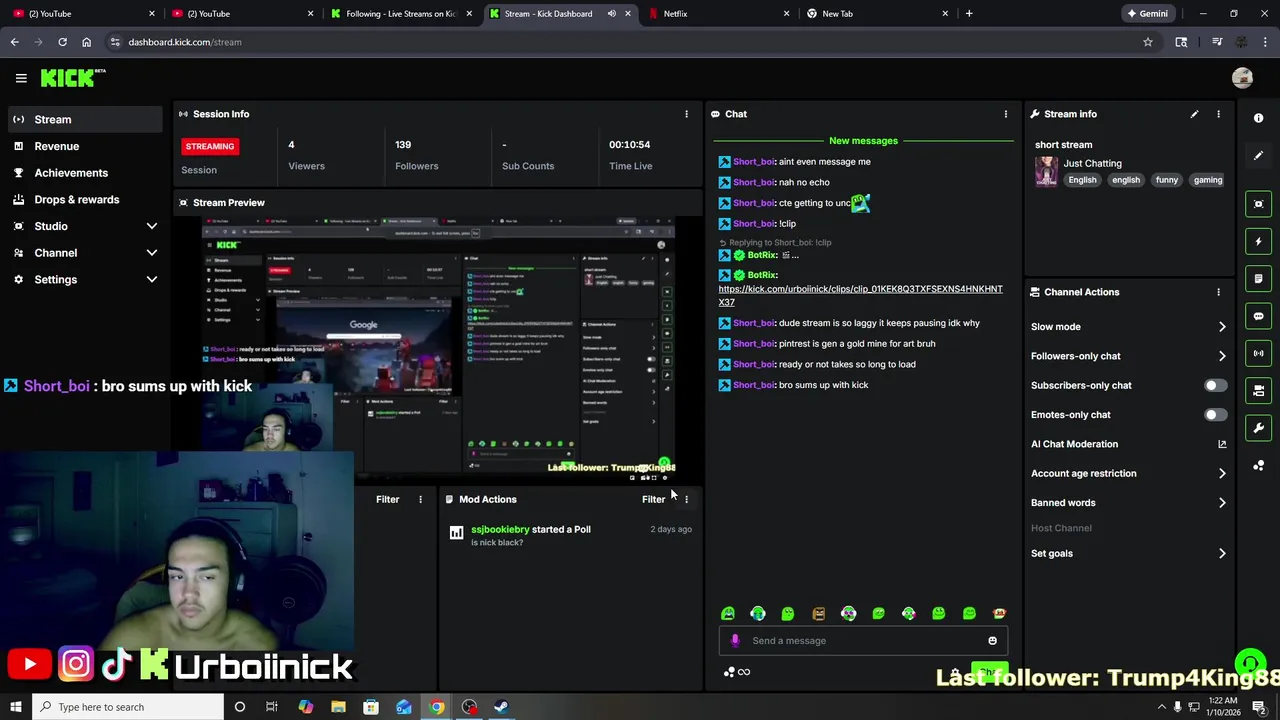1280x720 pixels.
Task: Open Task View on the taskbar
Action: click(x=272, y=707)
